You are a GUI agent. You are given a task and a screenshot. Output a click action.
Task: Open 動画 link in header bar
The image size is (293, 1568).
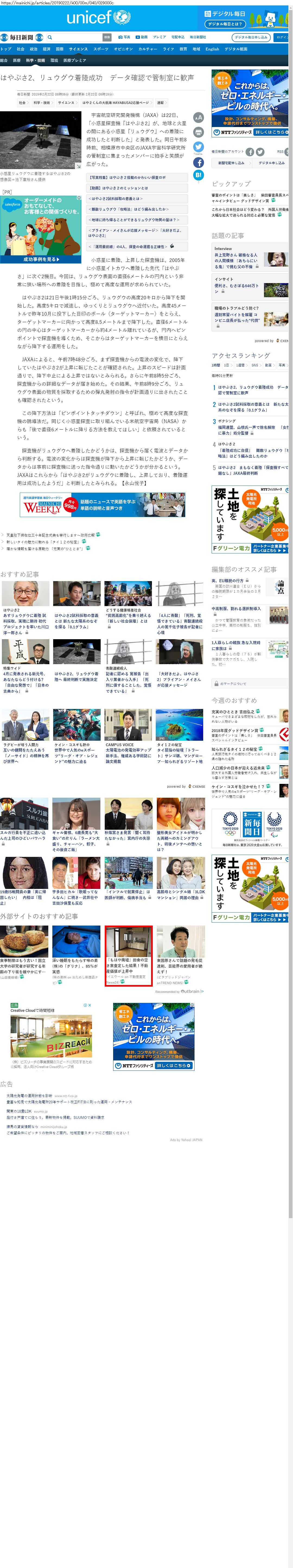(x=142, y=37)
